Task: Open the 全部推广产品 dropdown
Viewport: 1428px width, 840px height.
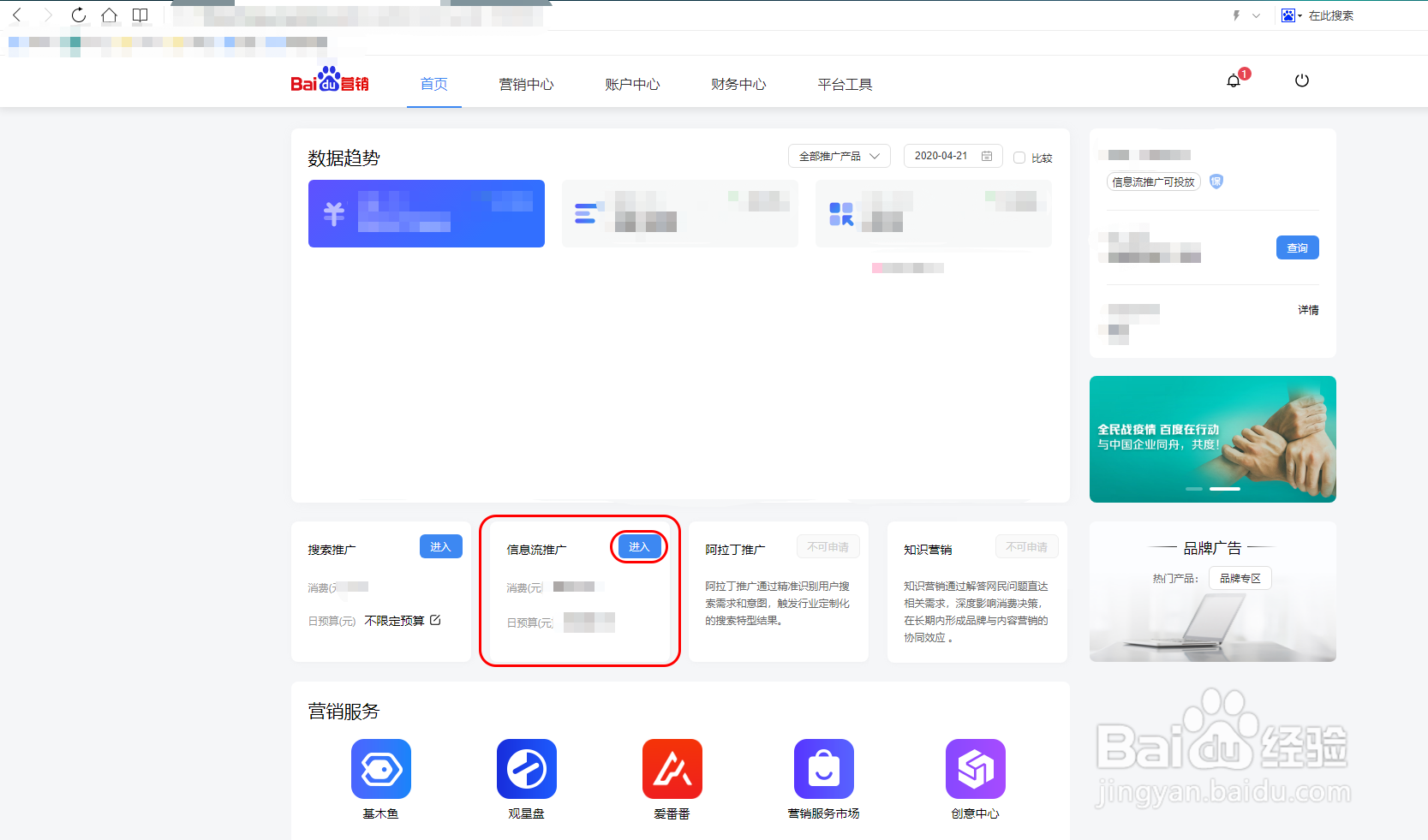Action: click(839, 156)
